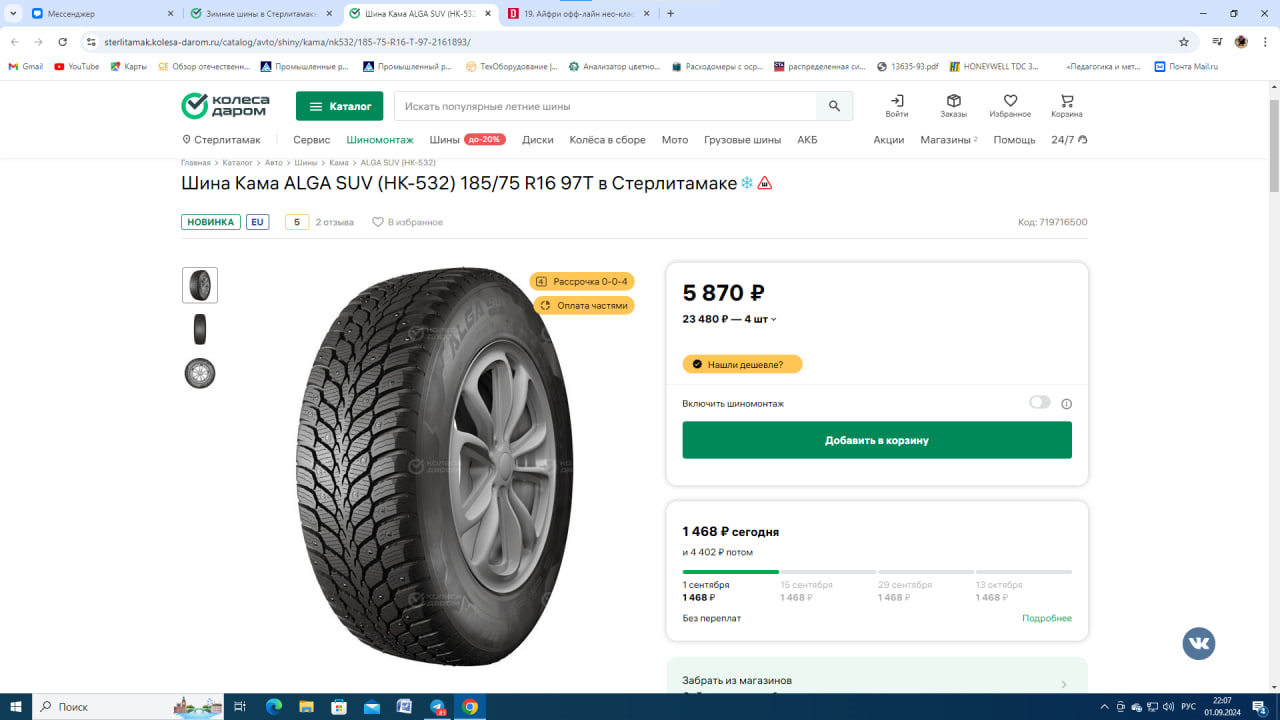This screenshot has width=1280, height=720.
Task: Click the Заказы box icon
Action: click(x=953, y=102)
